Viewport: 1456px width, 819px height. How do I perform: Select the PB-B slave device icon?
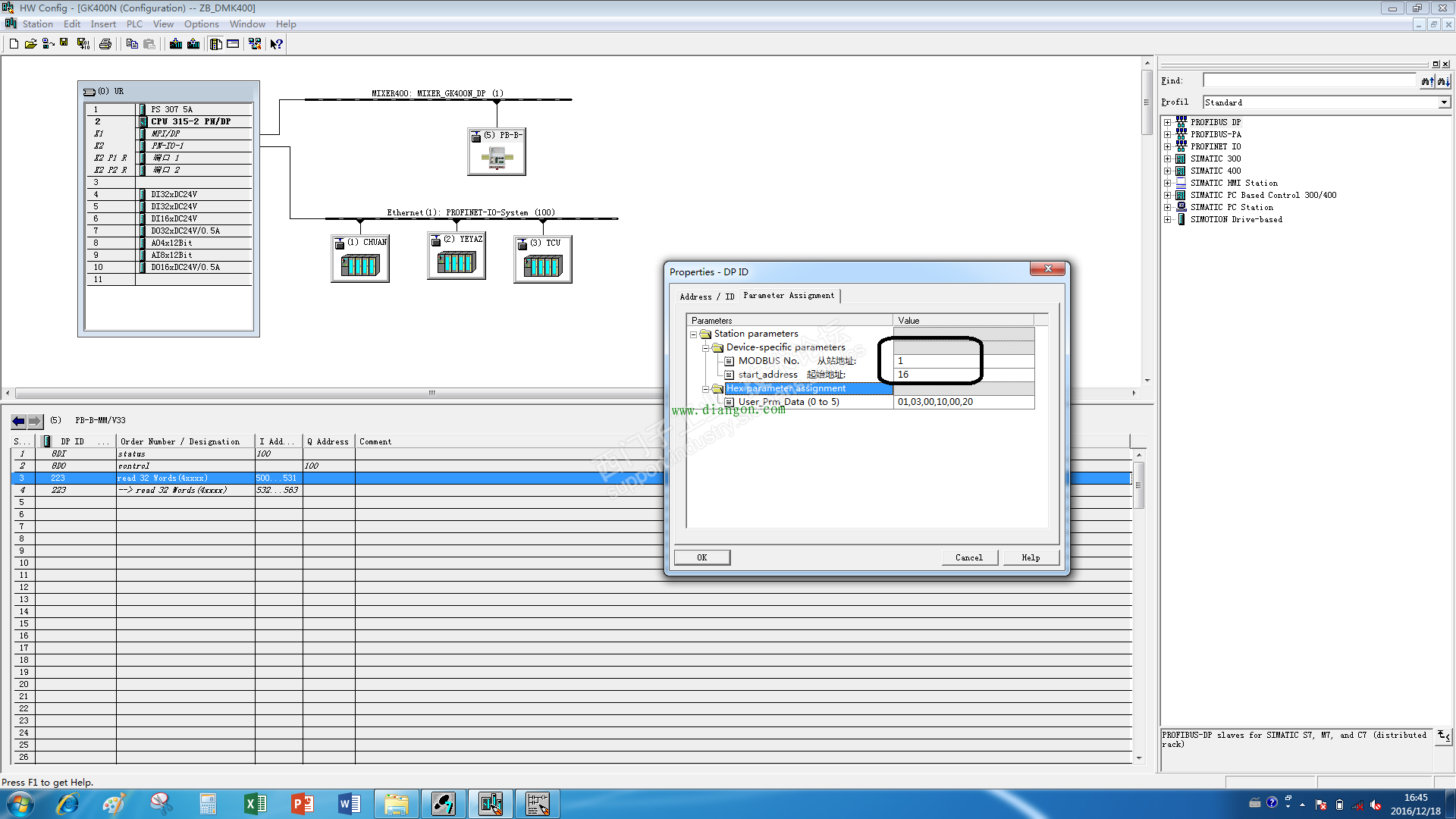coord(497,157)
